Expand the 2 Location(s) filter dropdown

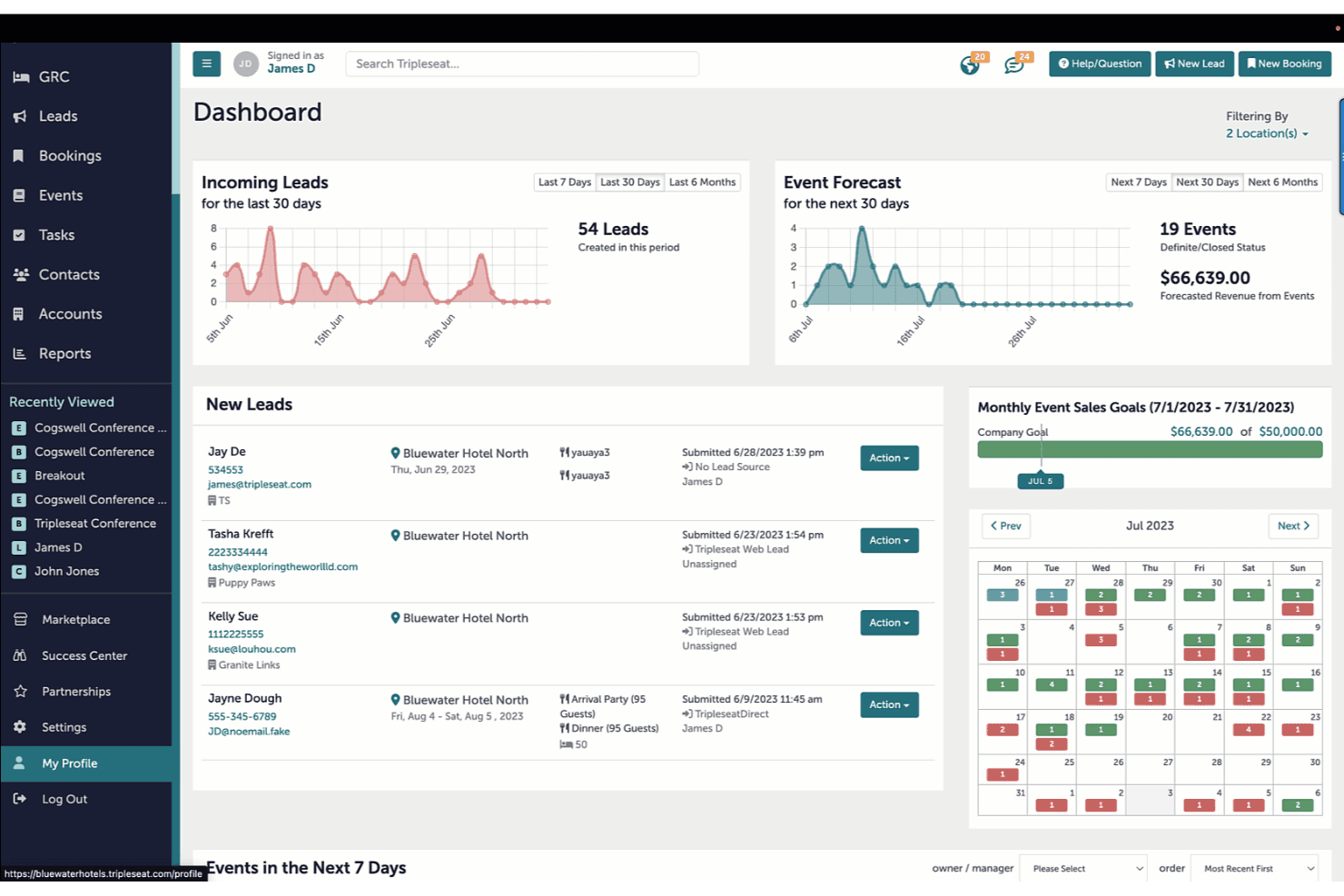coord(1267,133)
